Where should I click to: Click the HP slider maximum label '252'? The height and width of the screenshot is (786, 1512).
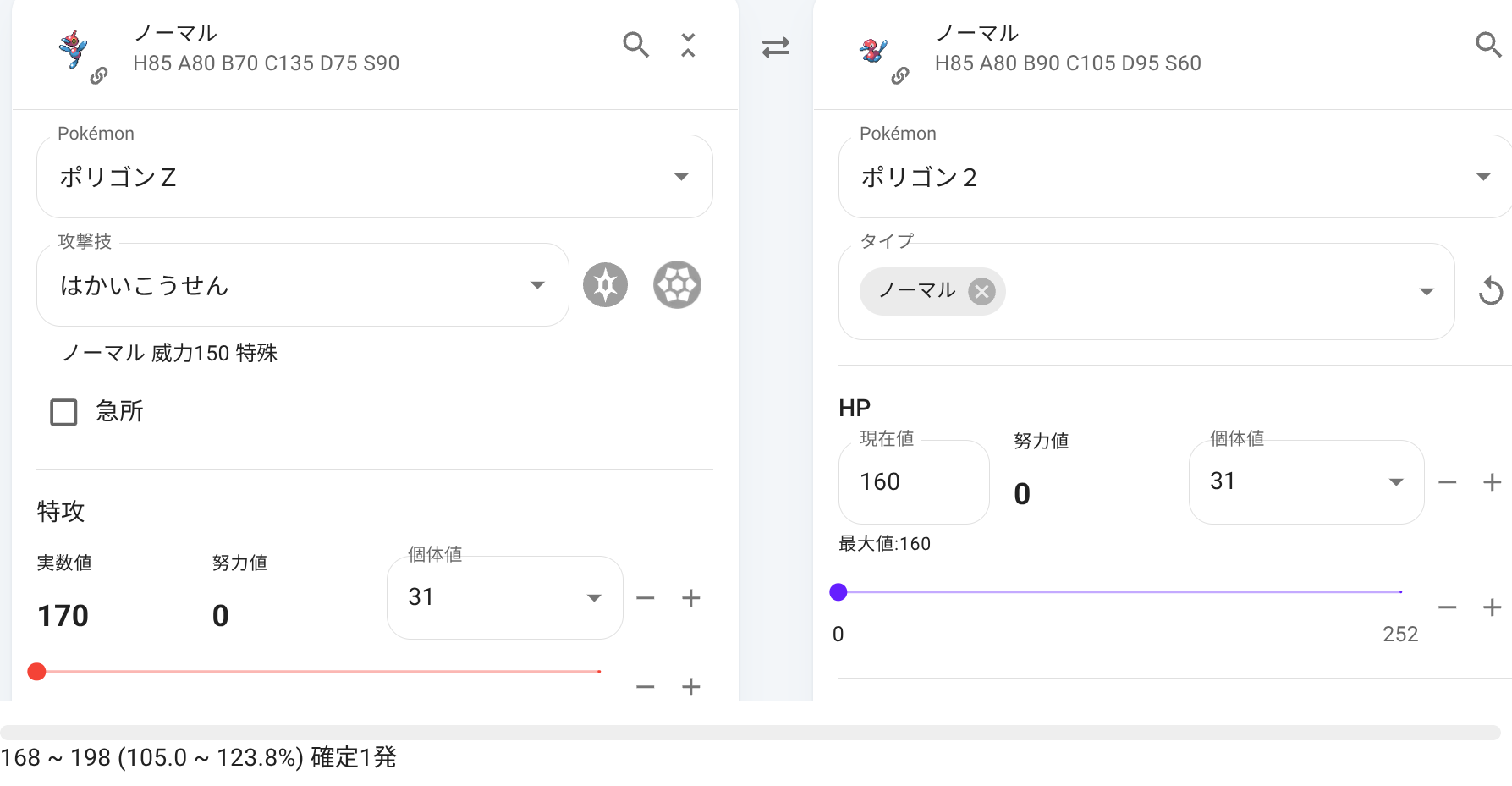(x=1400, y=635)
